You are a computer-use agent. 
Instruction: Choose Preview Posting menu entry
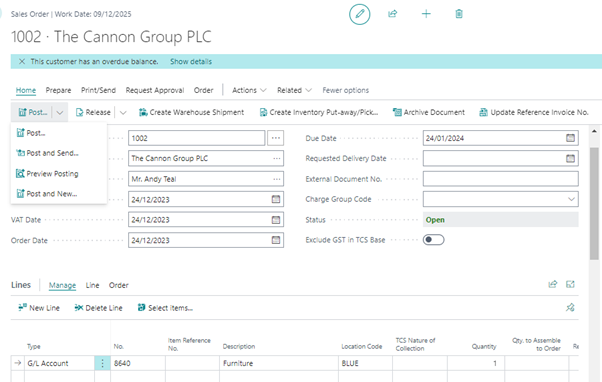click(x=58, y=174)
